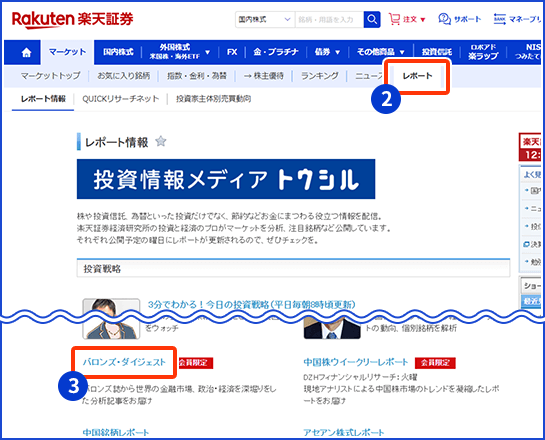Open 3分でわかる!今日の投資戦略 link
The height and width of the screenshot is (440, 545).
click(x=252, y=305)
